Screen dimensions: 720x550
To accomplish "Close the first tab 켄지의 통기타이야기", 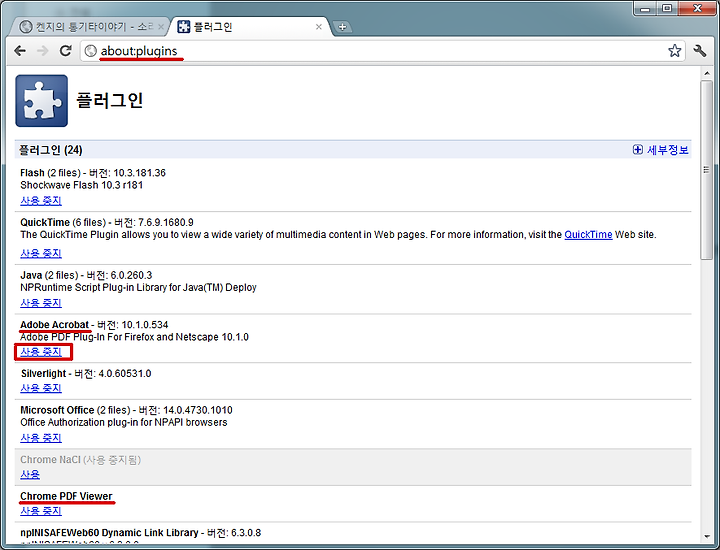I will [x=161, y=27].
